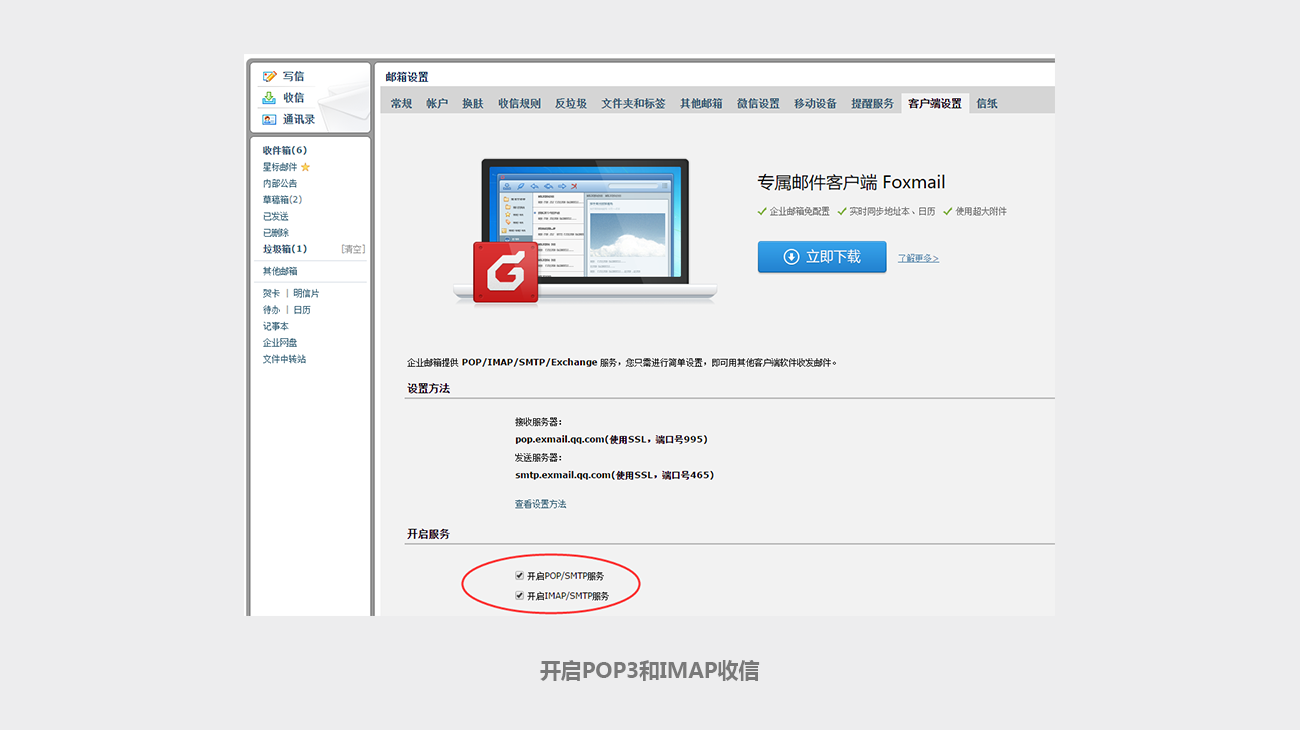Open 星标邮件 folder

(280, 167)
